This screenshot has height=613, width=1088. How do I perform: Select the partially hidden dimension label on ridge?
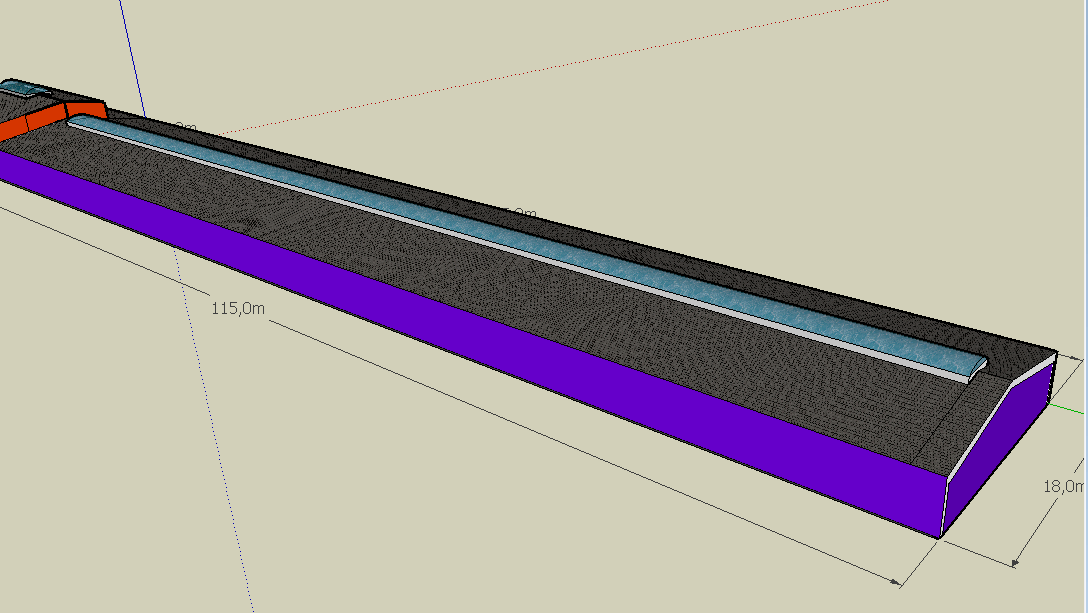[x=520, y=213]
